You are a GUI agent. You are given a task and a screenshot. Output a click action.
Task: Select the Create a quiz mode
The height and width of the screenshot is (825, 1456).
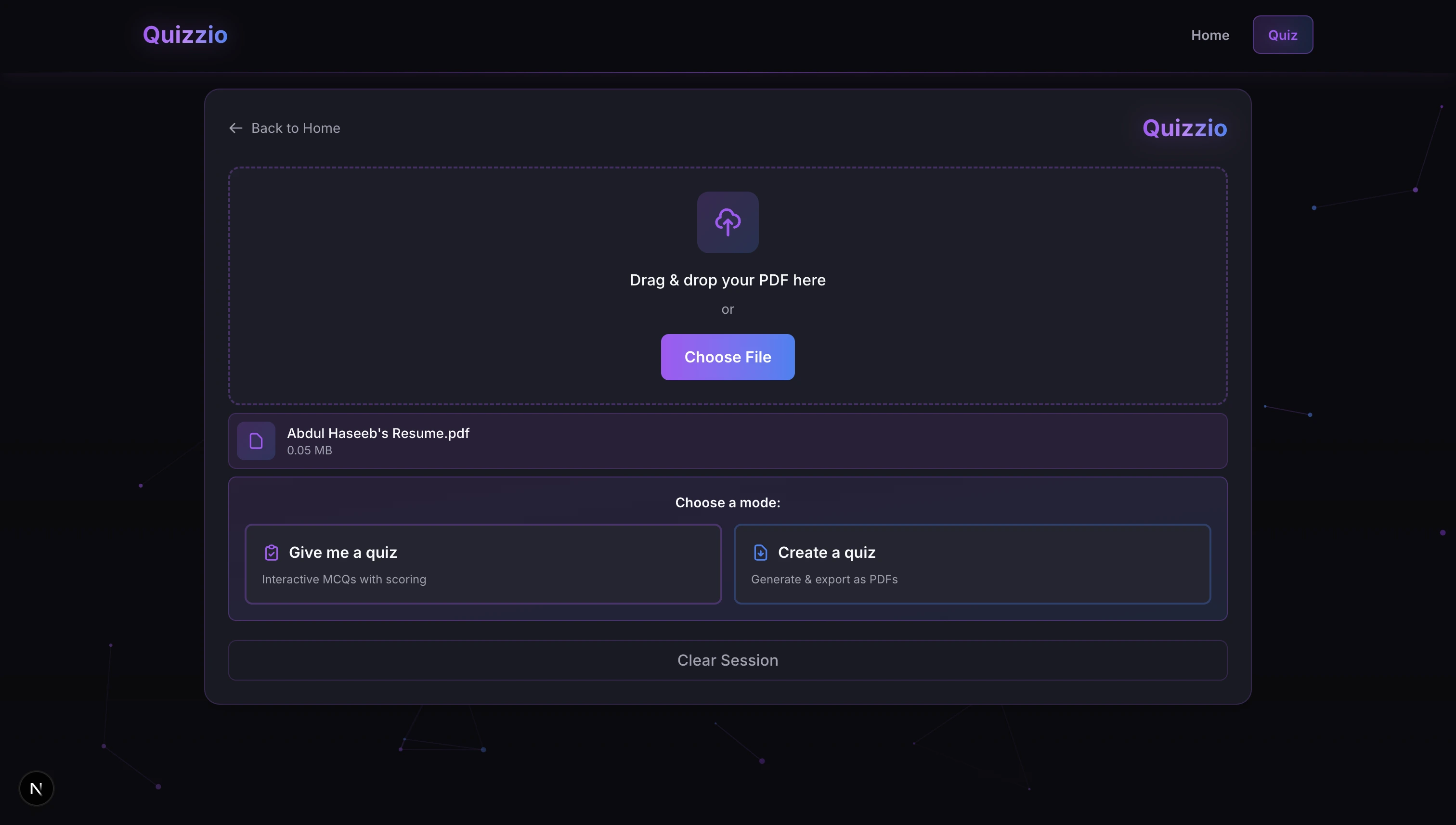pyautogui.click(x=972, y=564)
